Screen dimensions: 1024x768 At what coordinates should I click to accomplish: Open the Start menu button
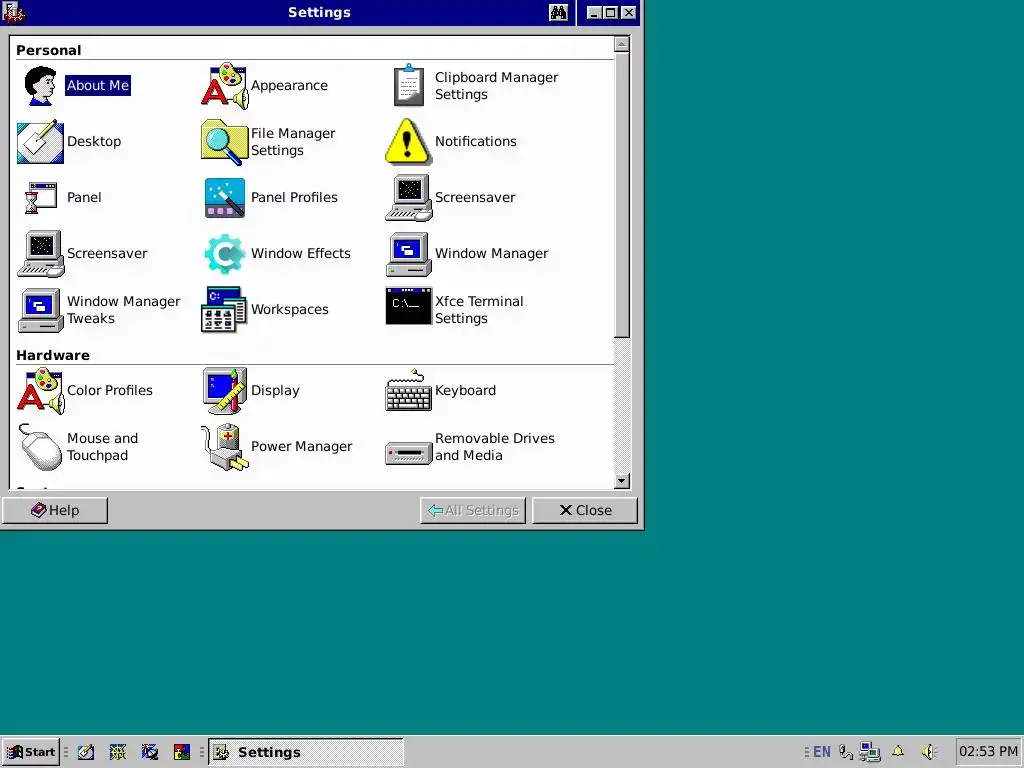coord(31,752)
